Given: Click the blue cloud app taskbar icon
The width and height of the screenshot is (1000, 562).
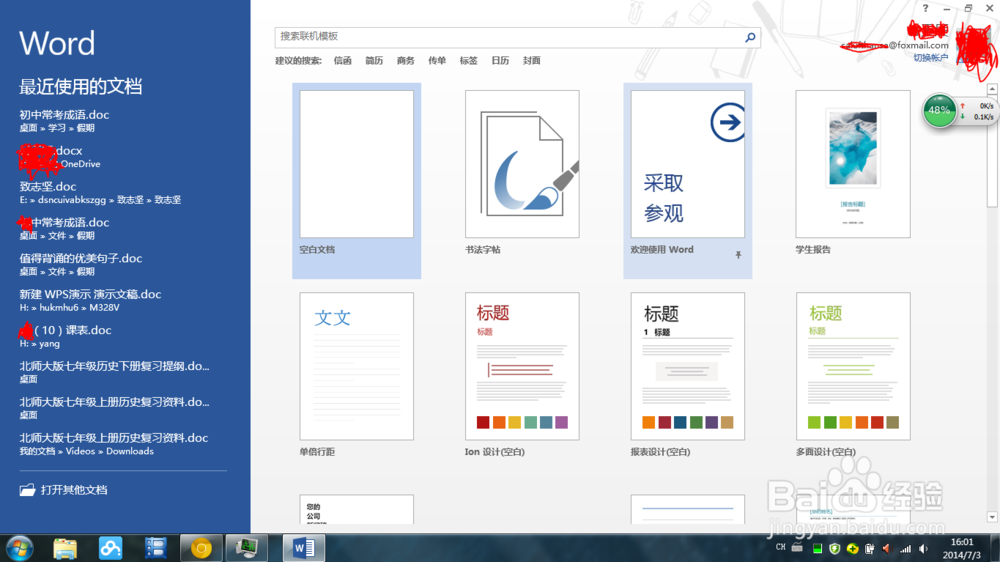Looking at the screenshot, I should pos(110,548).
